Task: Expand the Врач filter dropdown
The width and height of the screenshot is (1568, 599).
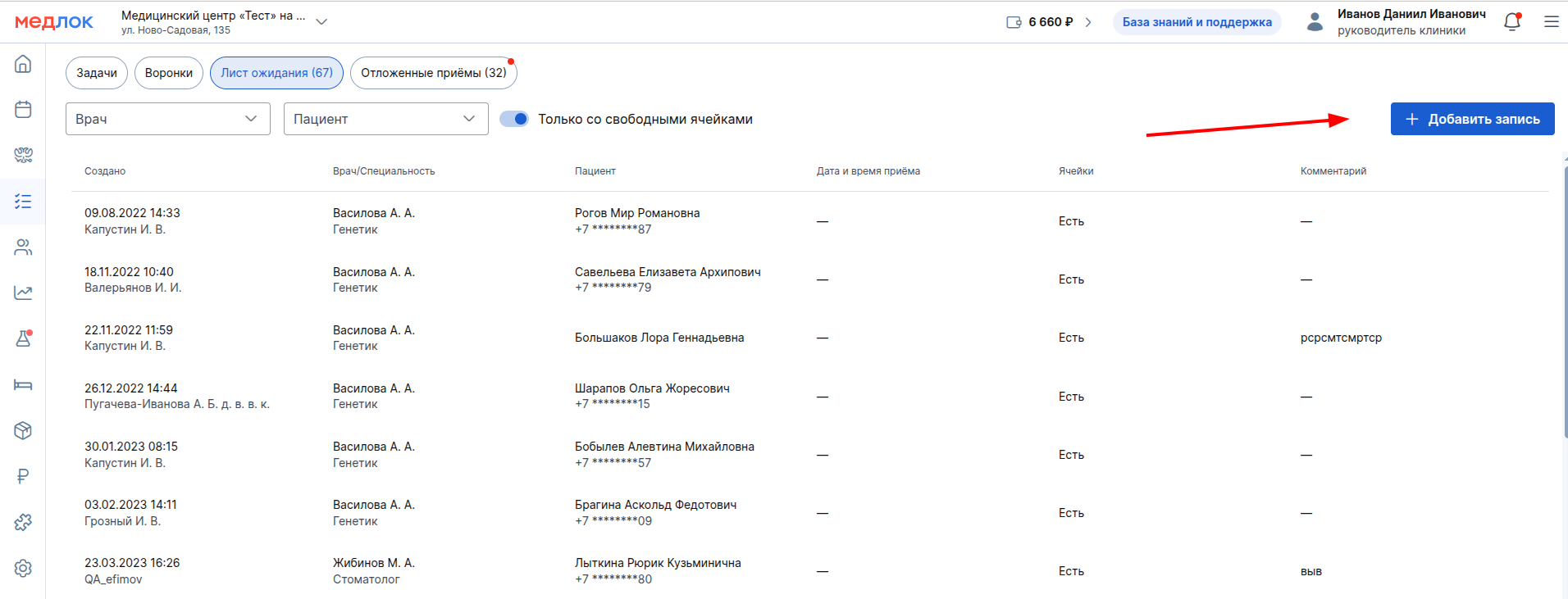Action: [168, 119]
